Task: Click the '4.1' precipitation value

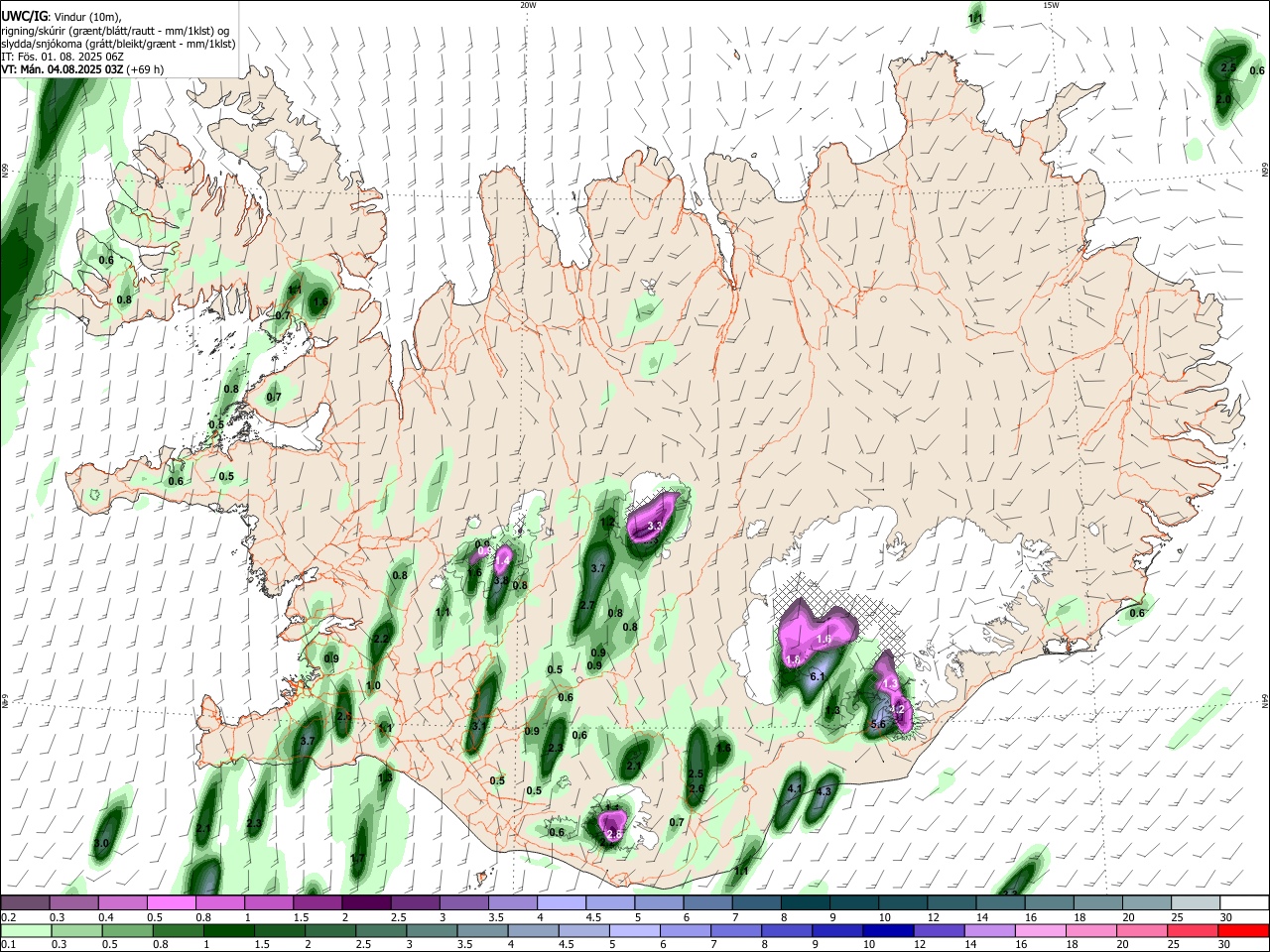Action: point(794,789)
